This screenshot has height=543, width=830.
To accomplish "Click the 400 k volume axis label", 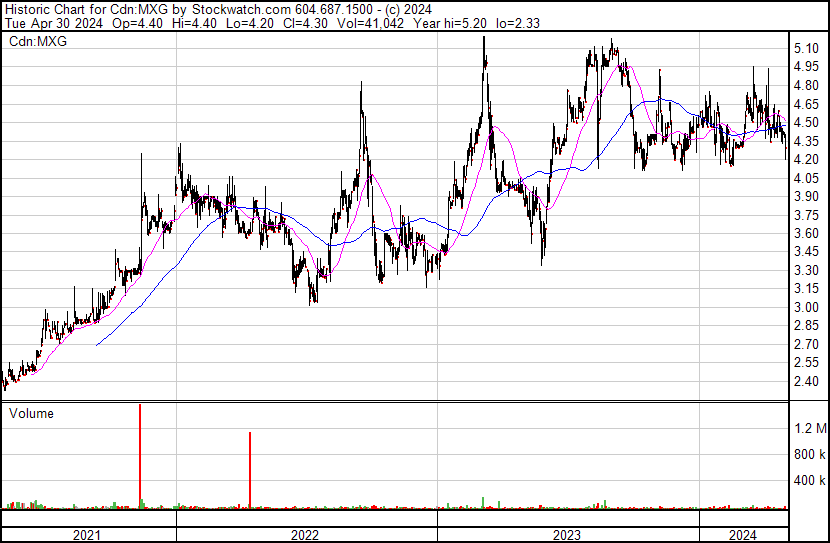I will point(810,481).
